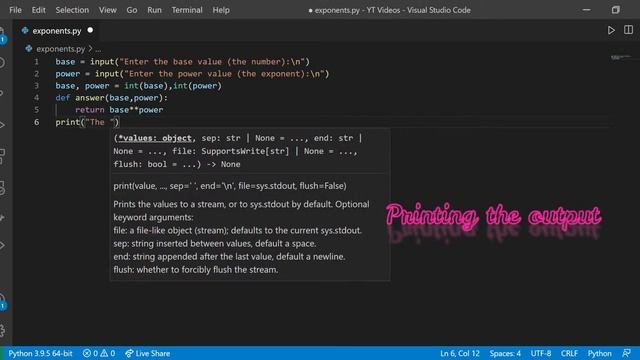Open the Go menu
Image resolution: width=640 pixels, height=360 pixels.
[131, 10]
